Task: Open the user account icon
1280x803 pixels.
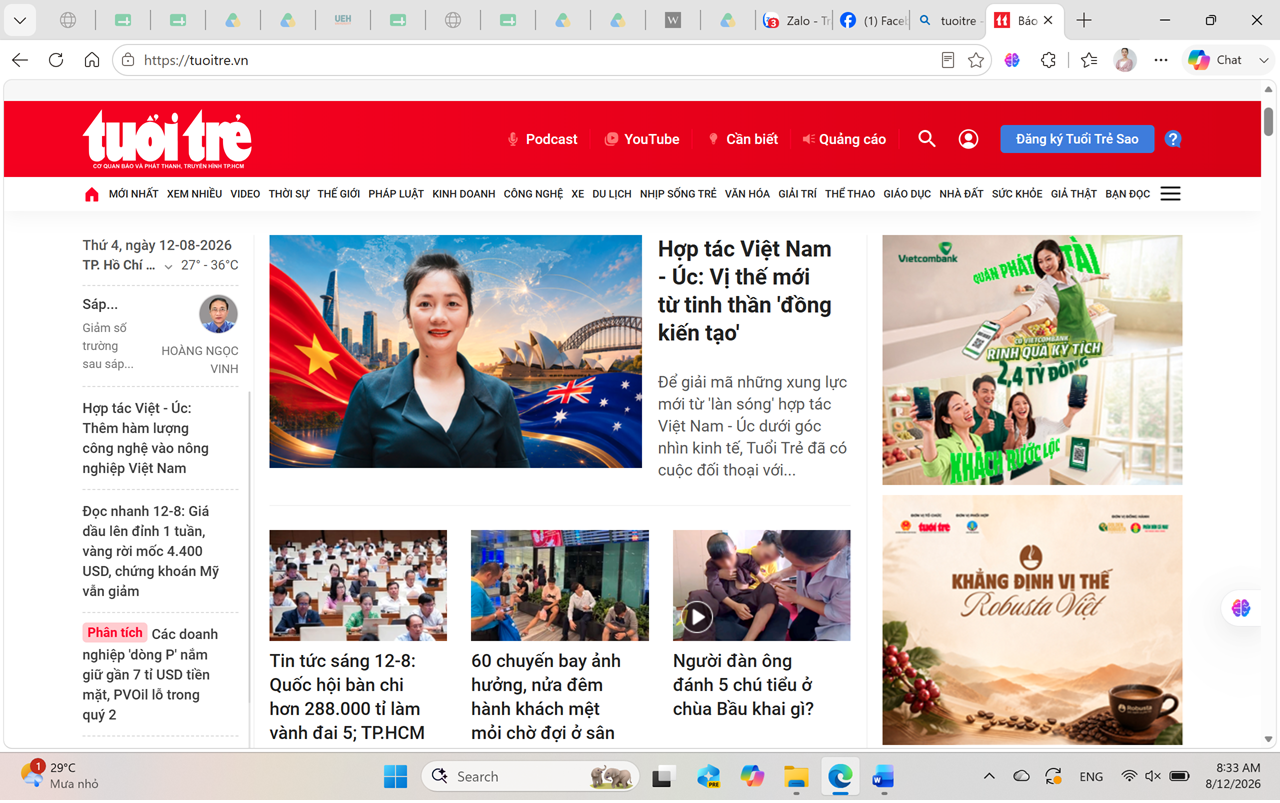Action: coord(968,139)
